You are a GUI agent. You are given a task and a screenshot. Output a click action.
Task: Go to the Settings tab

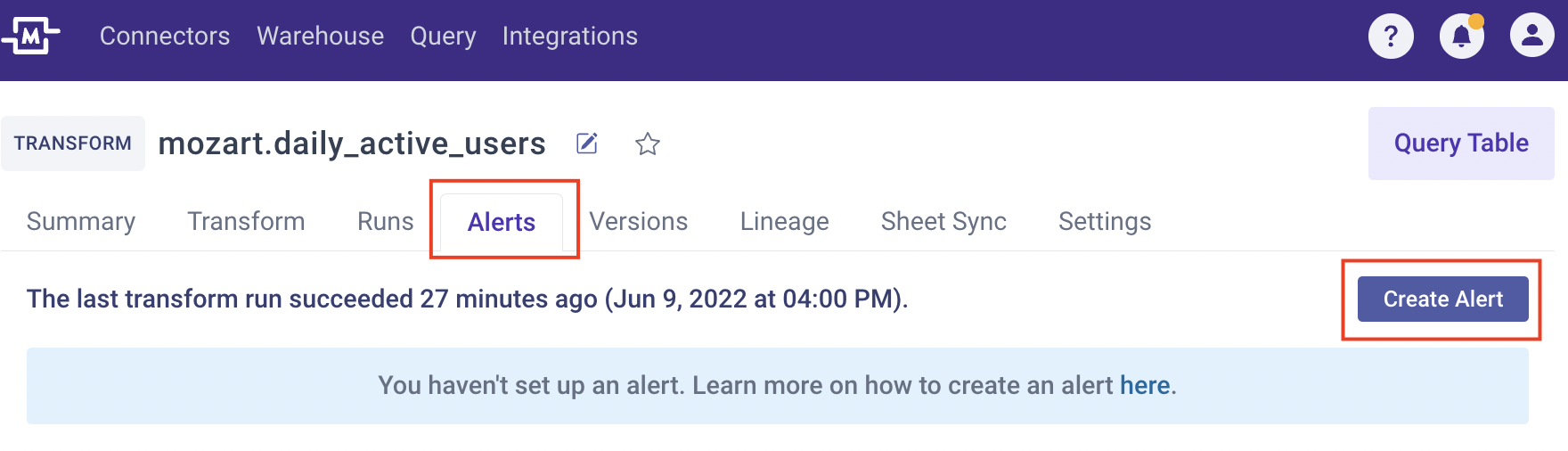pos(1105,222)
